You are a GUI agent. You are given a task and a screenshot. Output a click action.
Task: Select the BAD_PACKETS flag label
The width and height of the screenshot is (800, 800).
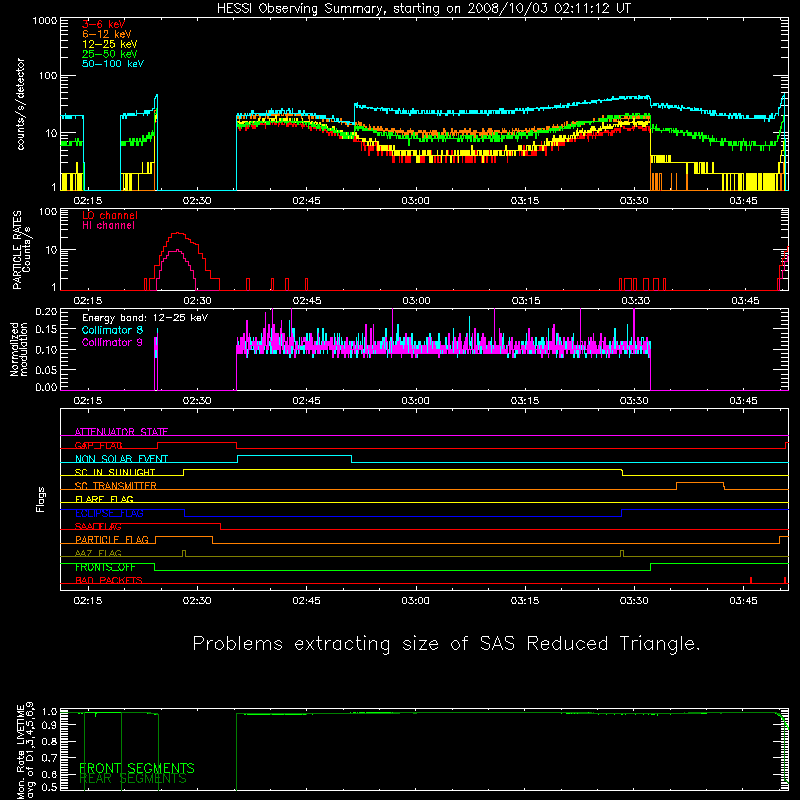(x=109, y=581)
